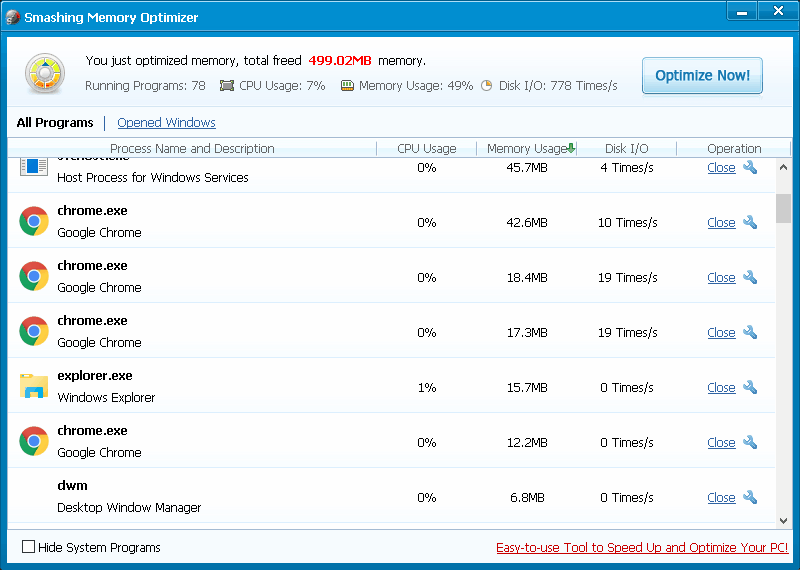The image size is (800, 570).
Task: Click the Smashing Memory Optimizer title bar icon
Action: coord(13,17)
